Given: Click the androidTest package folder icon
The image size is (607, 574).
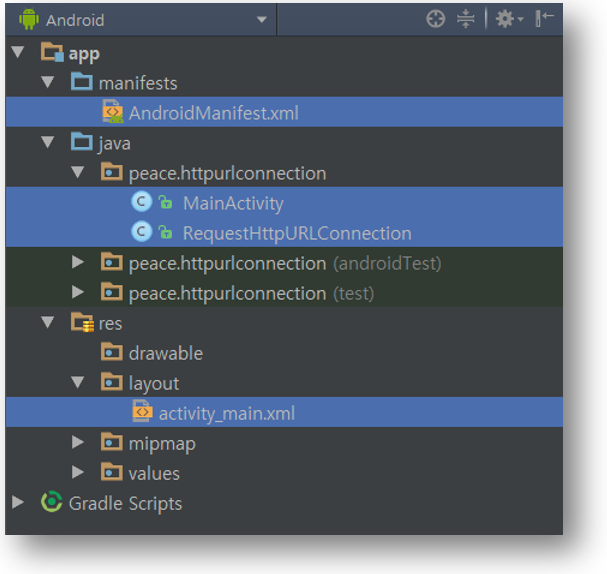Looking at the screenshot, I should pyautogui.click(x=112, y=262).
